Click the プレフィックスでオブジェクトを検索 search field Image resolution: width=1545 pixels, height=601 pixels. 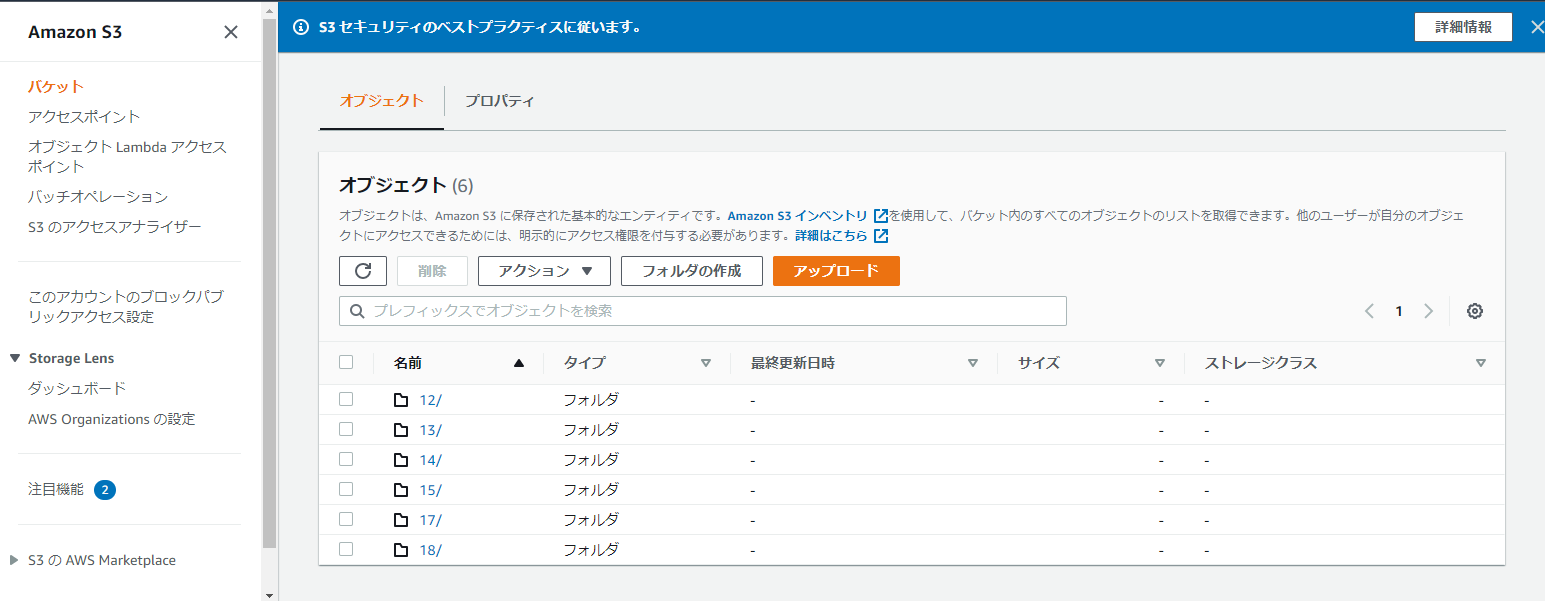click(x=703, y=311)
